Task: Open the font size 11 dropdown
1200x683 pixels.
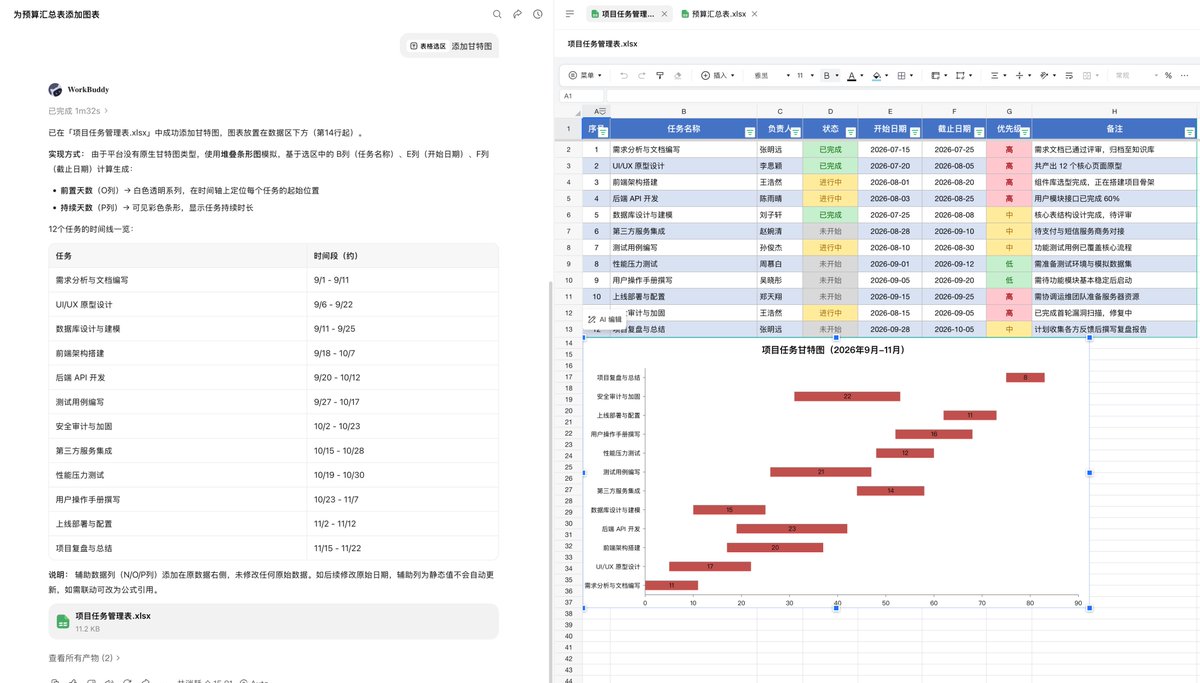Action: pos(804,75)
